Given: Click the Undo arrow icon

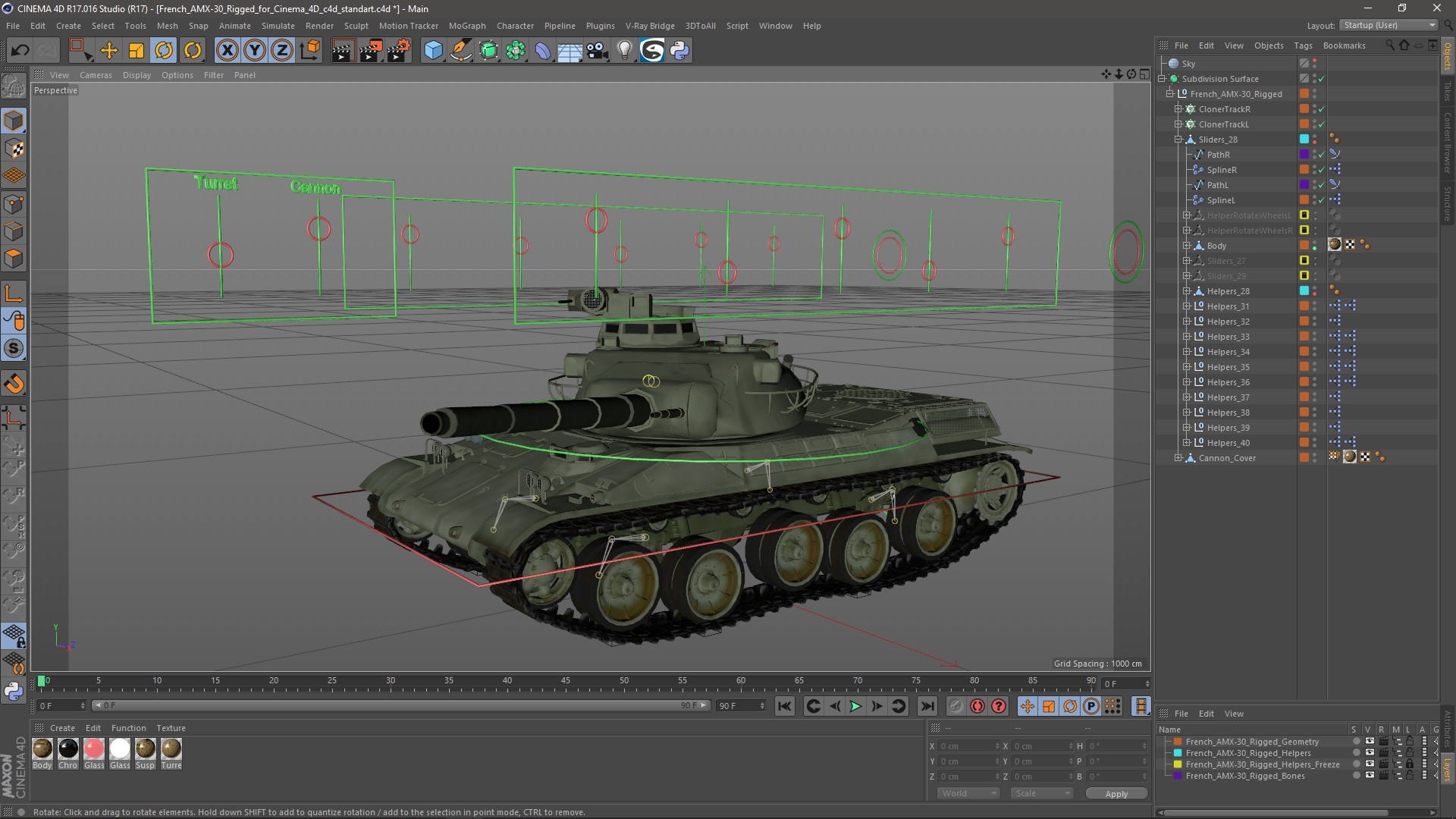Looking at the screenshot, I should click(20, 51).
